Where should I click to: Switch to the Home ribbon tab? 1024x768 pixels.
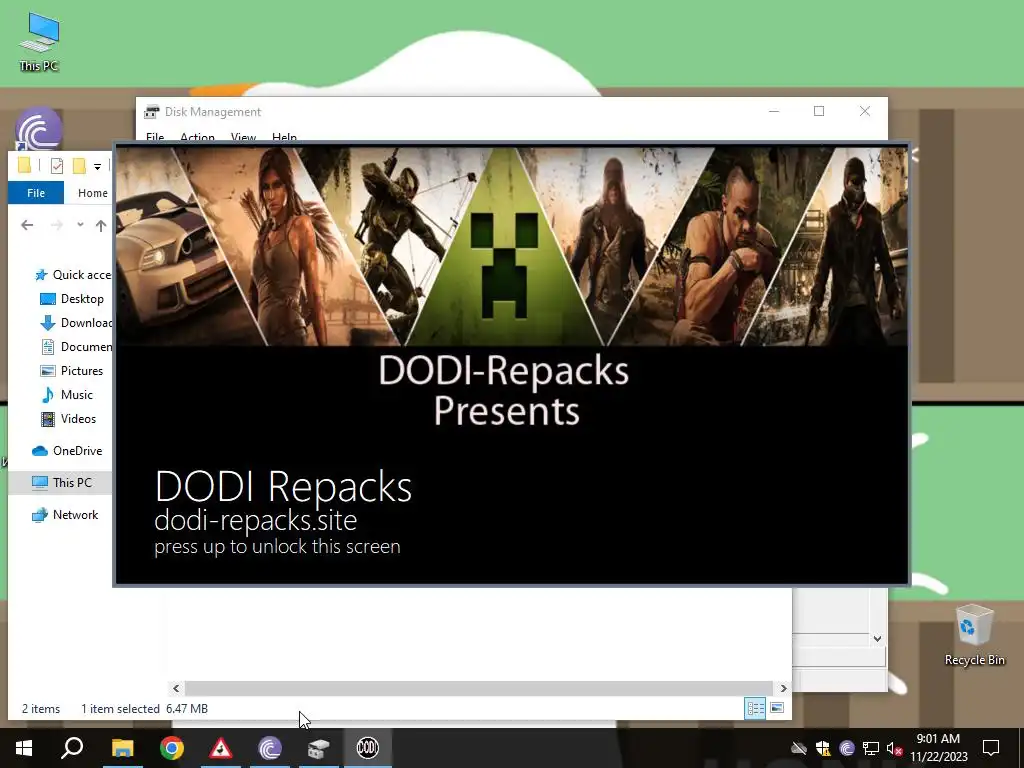tap(93, 193)
